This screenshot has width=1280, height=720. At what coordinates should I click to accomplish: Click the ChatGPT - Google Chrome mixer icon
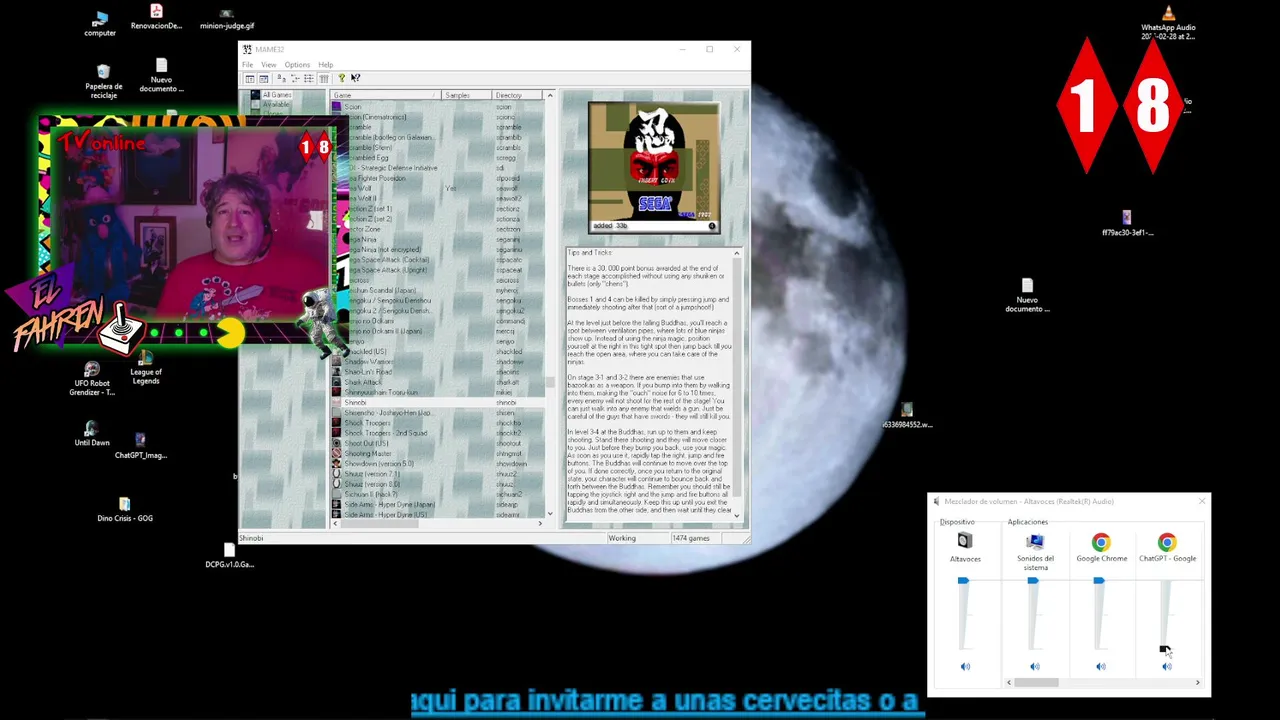tap(1167, 543)
